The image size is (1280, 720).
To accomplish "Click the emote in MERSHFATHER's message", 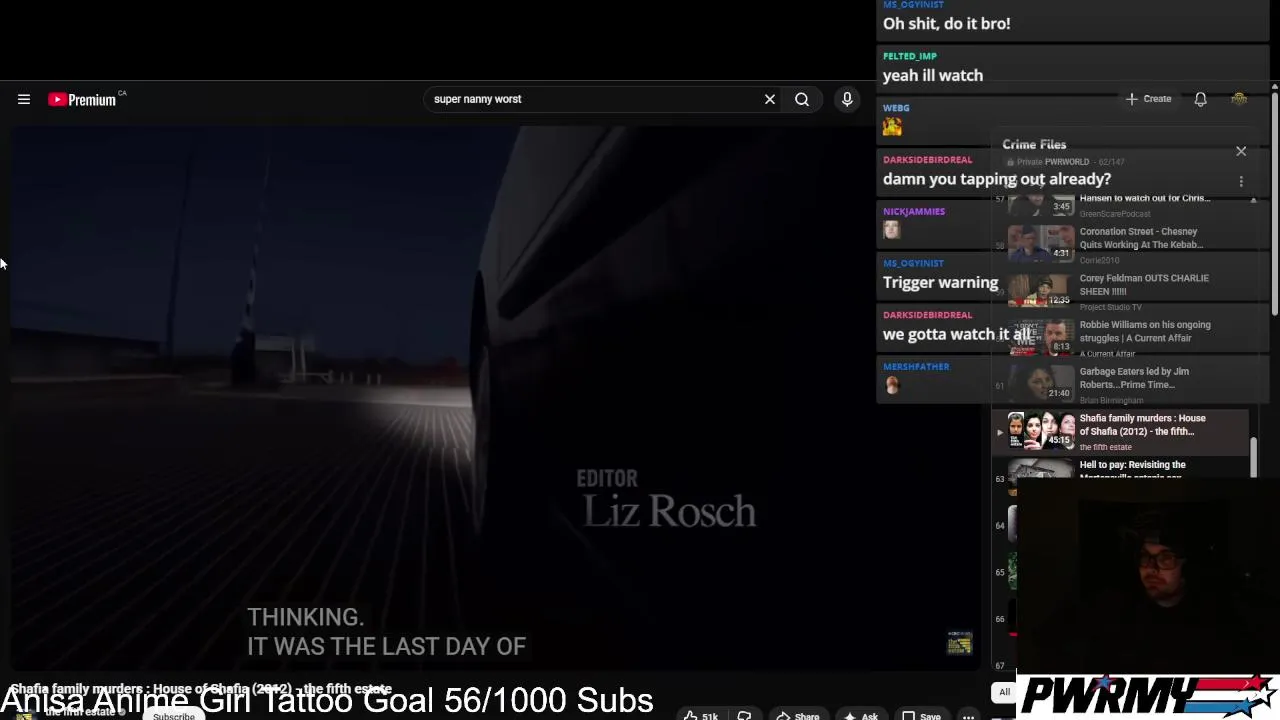I will (x=892, y=386).
